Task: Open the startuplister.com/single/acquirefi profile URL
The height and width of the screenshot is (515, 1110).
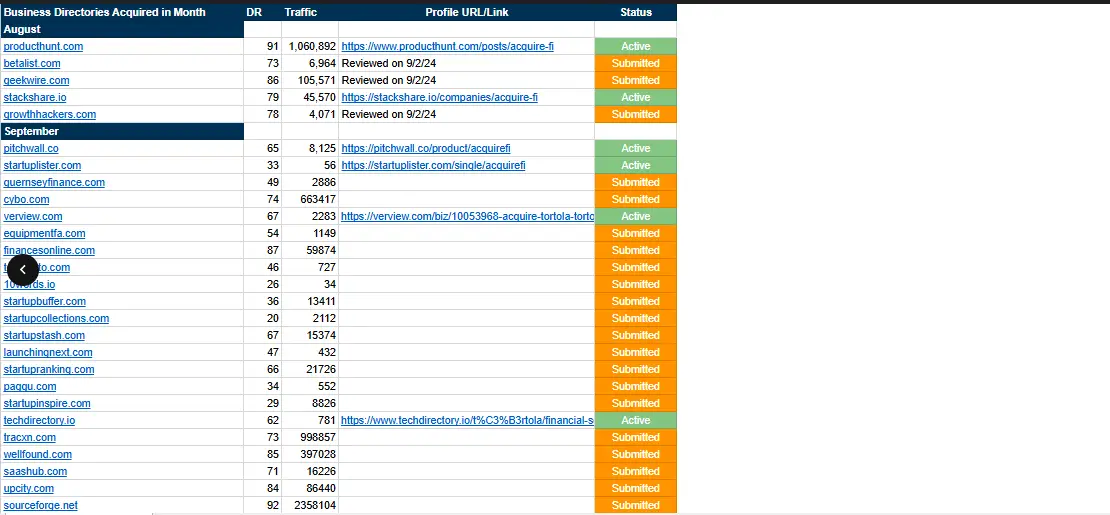Action: [x=433, y=165]
